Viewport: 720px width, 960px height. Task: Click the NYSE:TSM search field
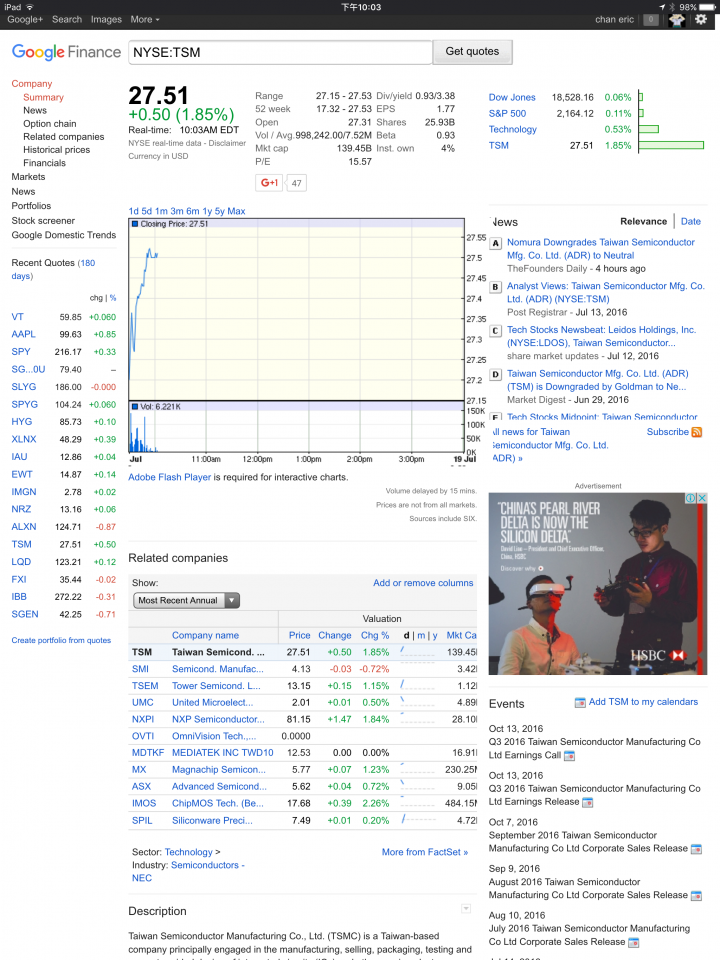click(x=280, y=52)
